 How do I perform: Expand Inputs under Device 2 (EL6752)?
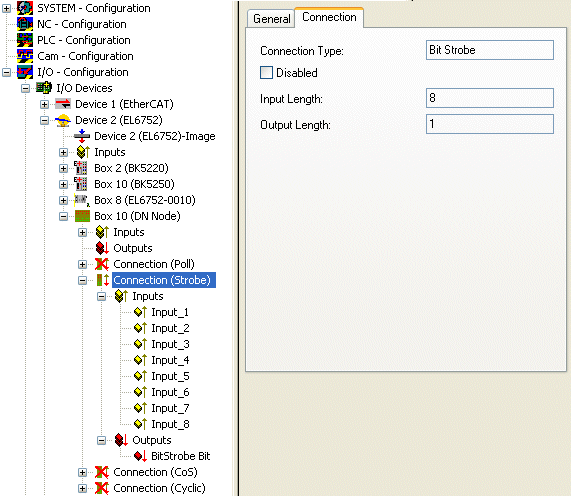[63, 152]
